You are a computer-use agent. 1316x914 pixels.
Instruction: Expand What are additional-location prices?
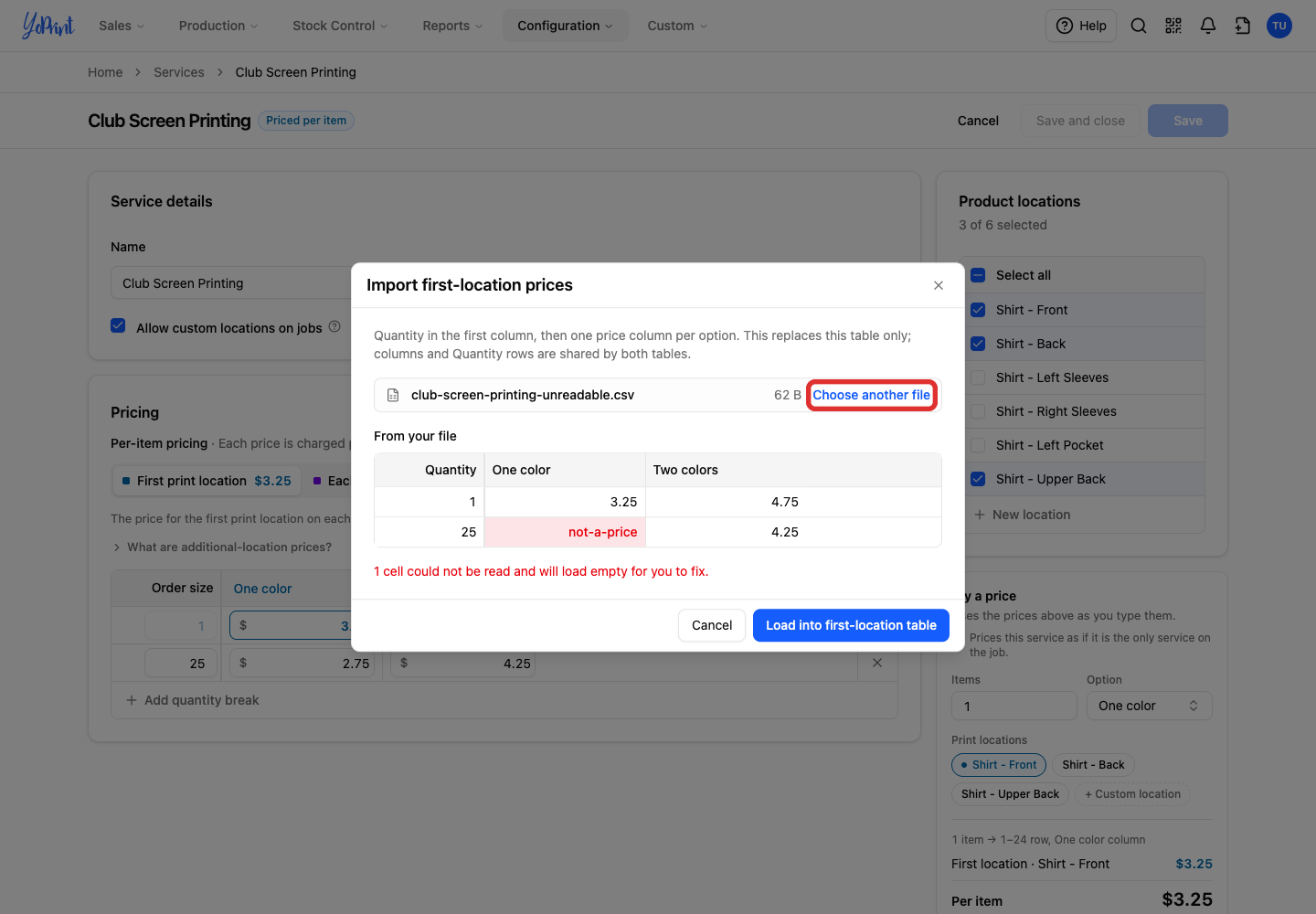click(222, 547)
